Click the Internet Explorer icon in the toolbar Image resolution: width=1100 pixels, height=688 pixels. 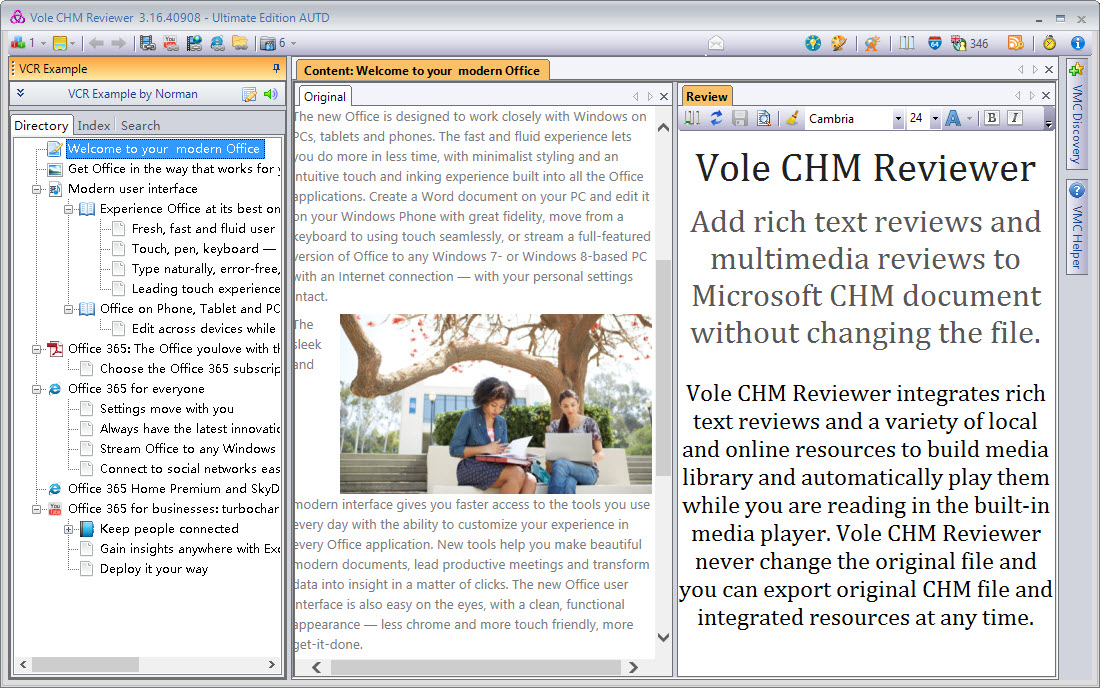[x=216, y=43]
